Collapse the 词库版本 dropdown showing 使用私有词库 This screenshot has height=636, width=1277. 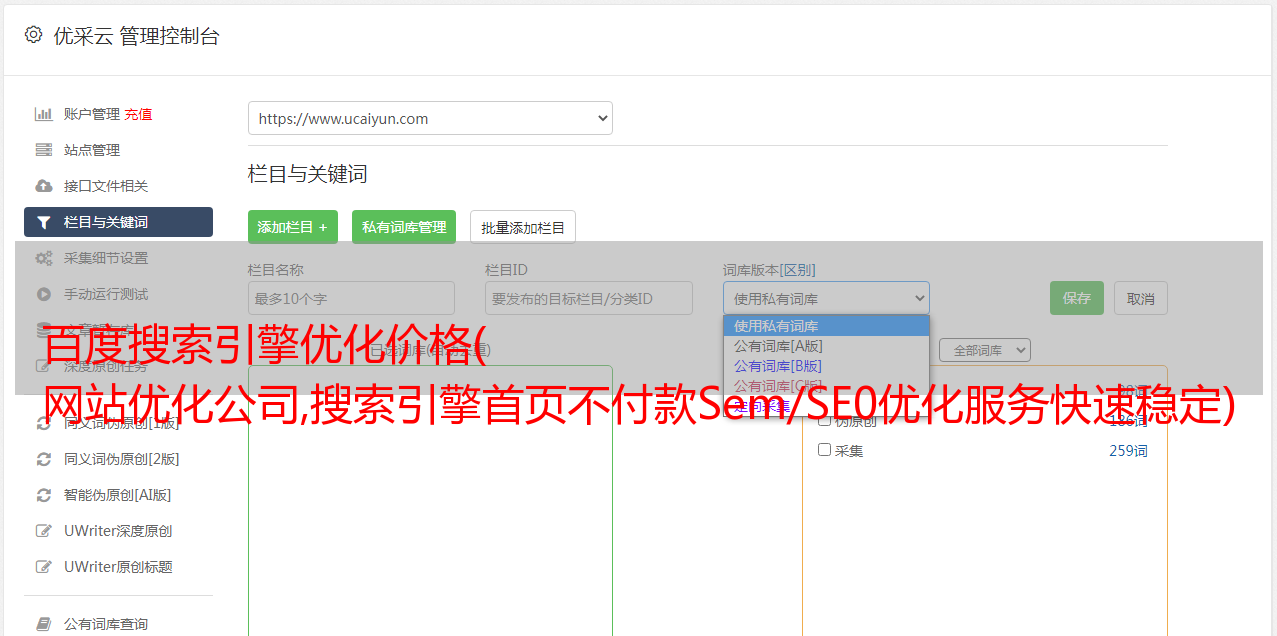826,298
